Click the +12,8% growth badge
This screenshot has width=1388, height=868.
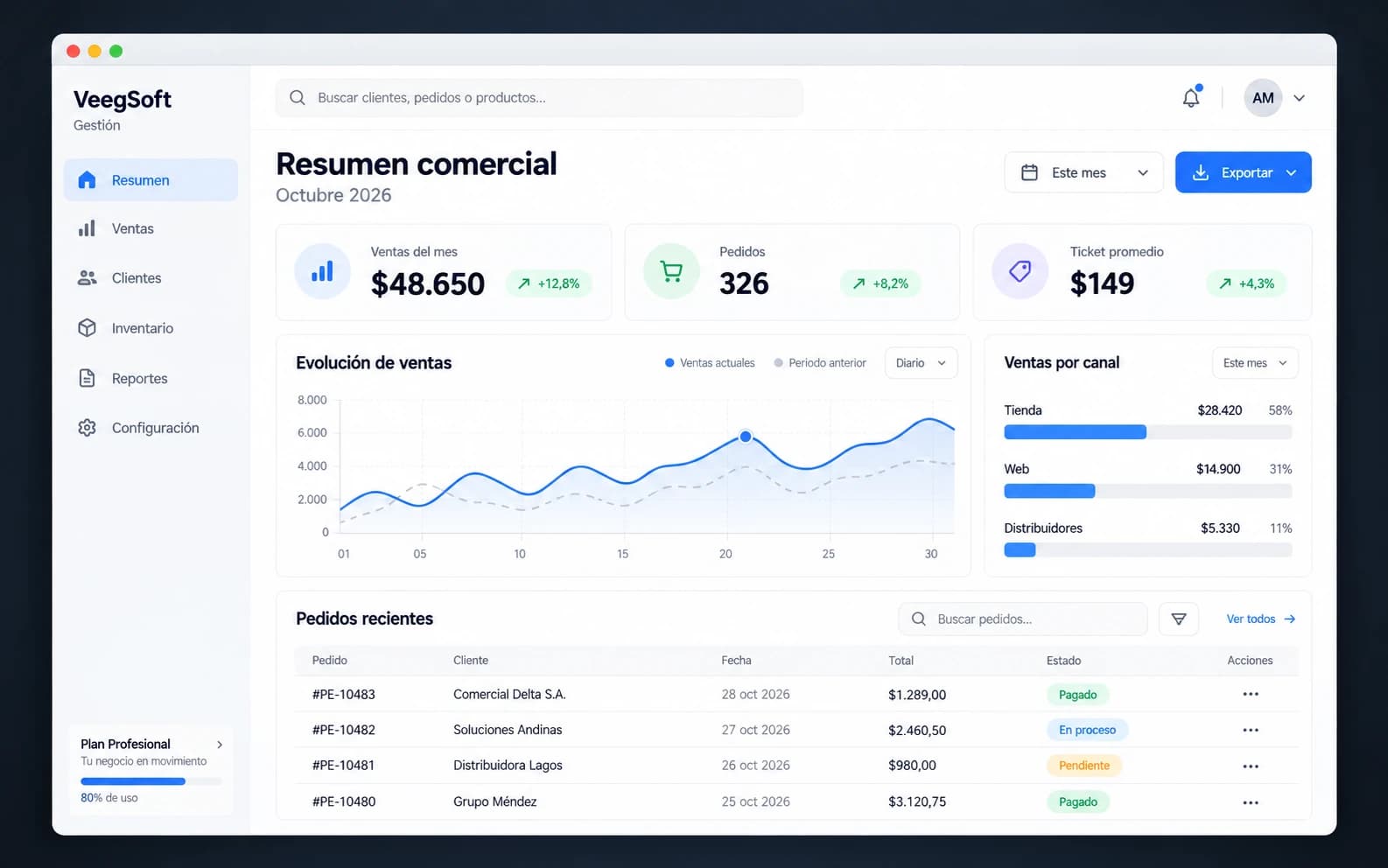pyautogui.click(x=549, y=283)
